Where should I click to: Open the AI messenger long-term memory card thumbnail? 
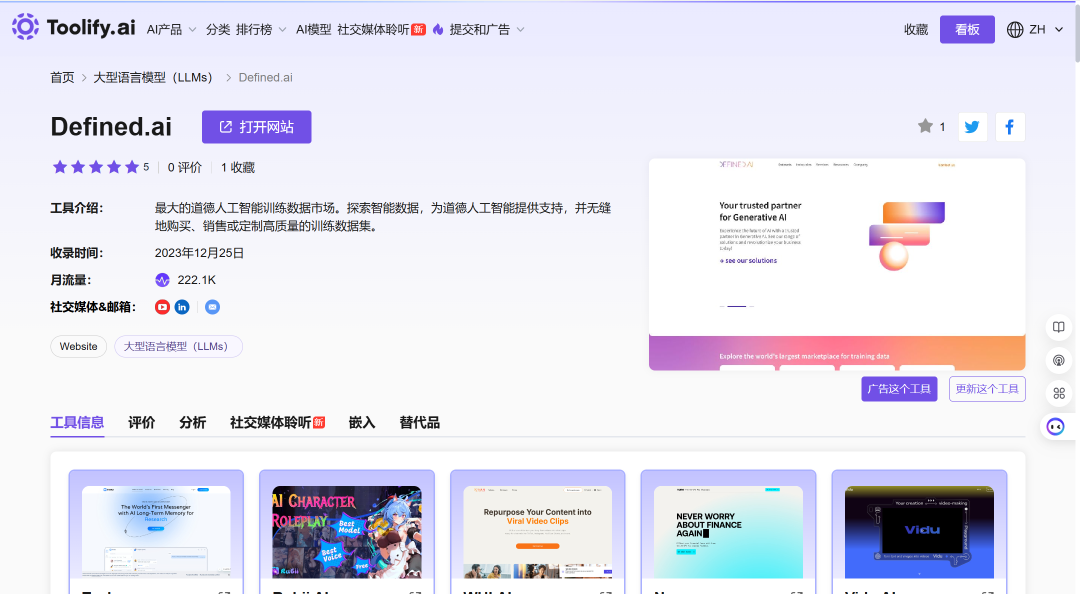[156, 532]
